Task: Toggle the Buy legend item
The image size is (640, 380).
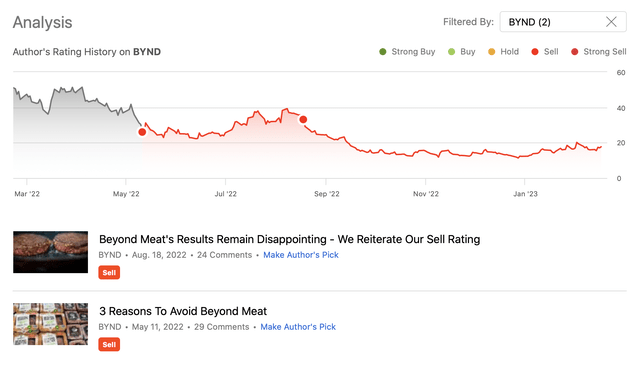Action: tap(462, 52)
